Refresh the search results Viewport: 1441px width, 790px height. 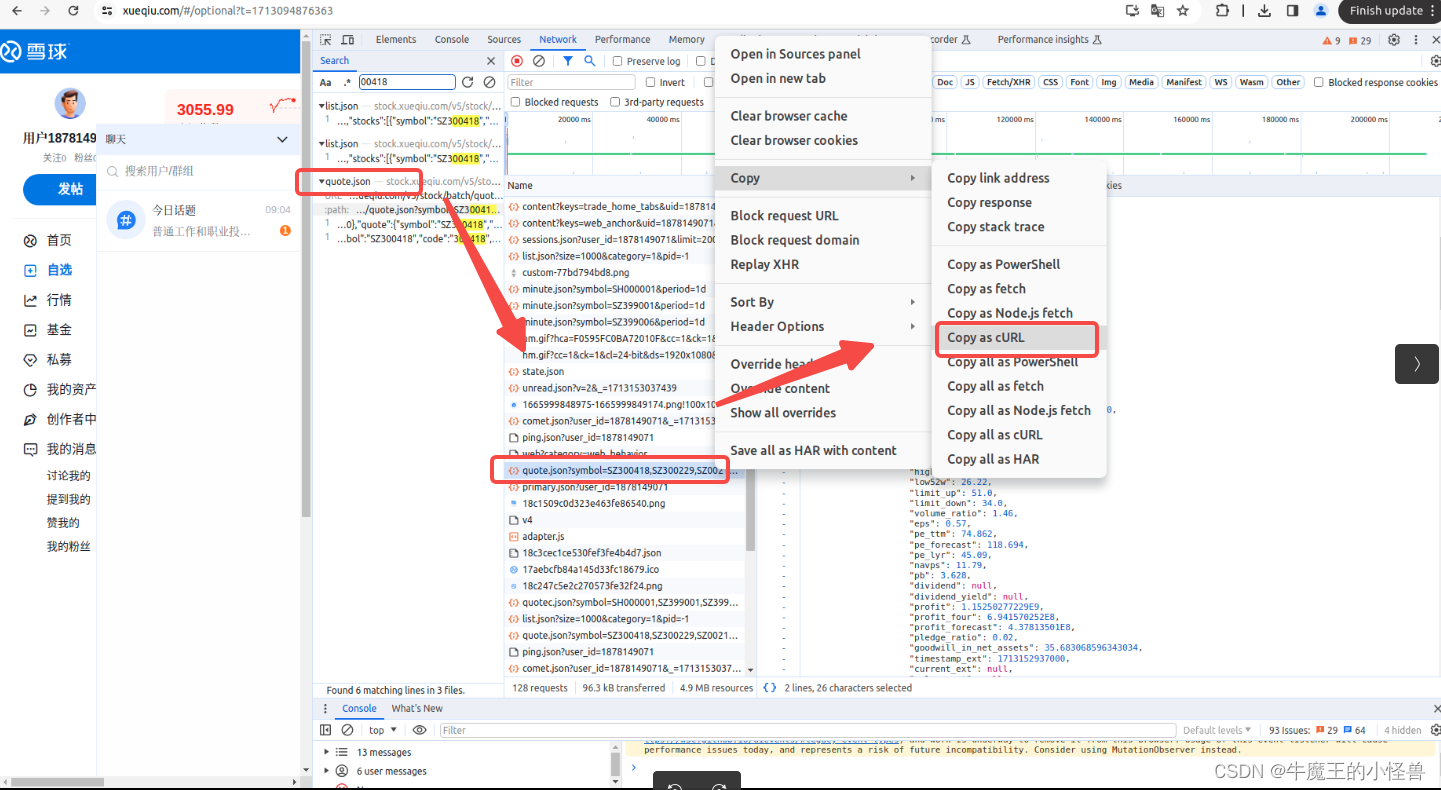(x=467, y=82)
